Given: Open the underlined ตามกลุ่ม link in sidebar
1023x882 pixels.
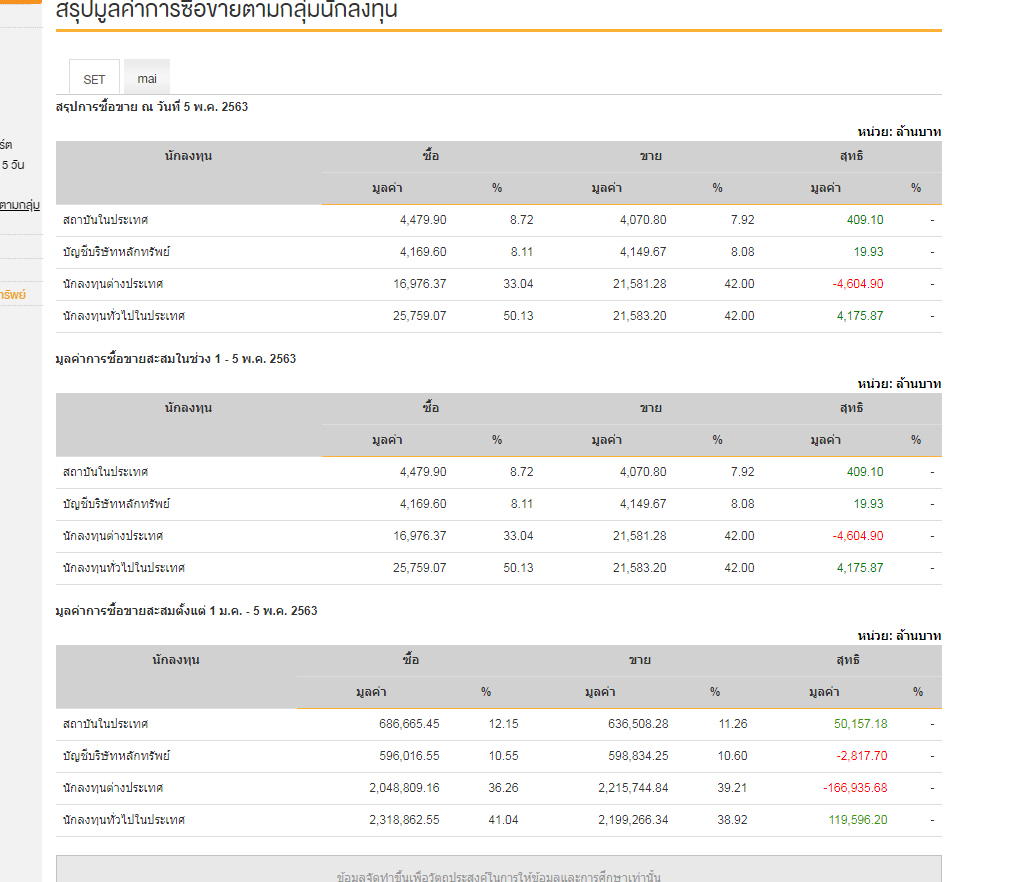Looking at the screenshot, I should click(x=20, y=205).
